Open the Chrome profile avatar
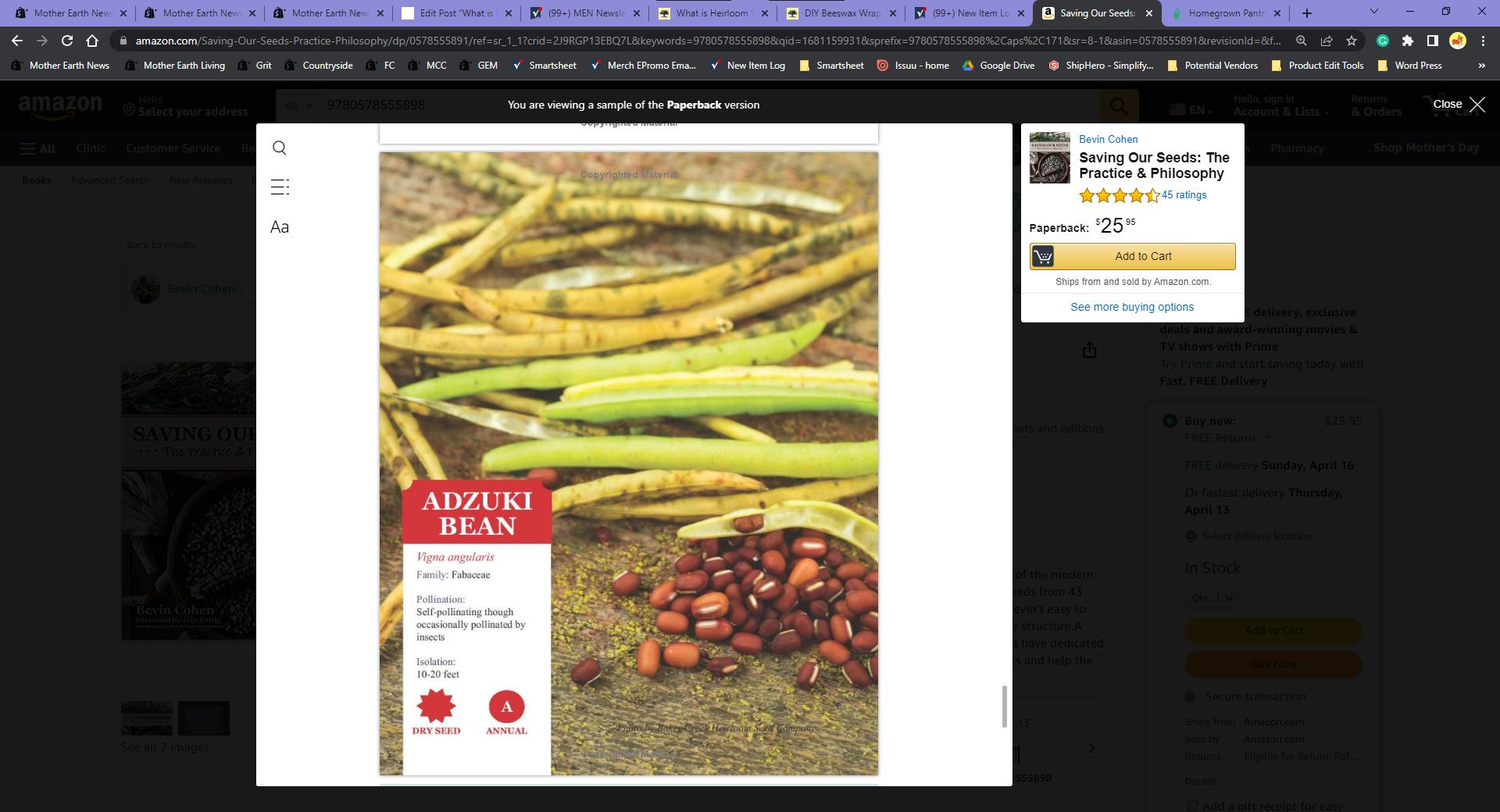 (1457, 41)
